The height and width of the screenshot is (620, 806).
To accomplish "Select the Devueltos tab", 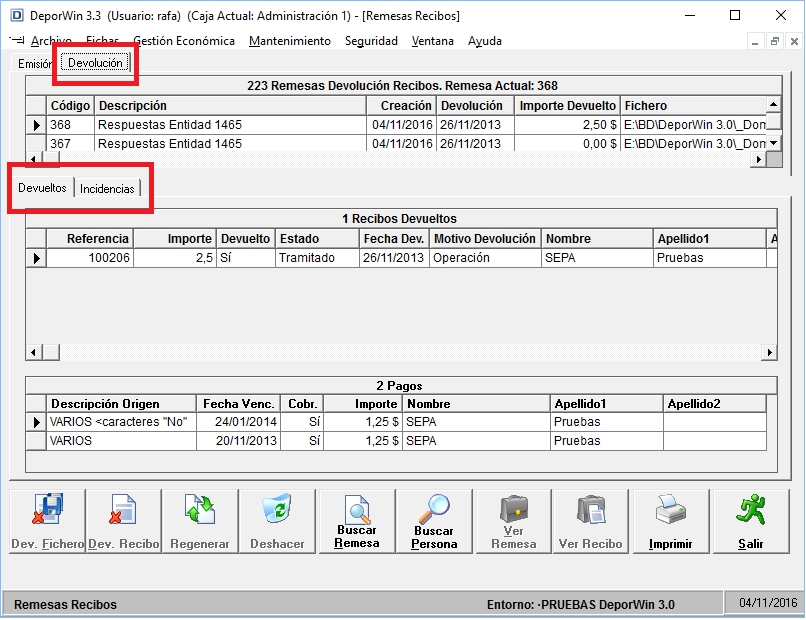I will pyautogui.click(x=42, y=188).
